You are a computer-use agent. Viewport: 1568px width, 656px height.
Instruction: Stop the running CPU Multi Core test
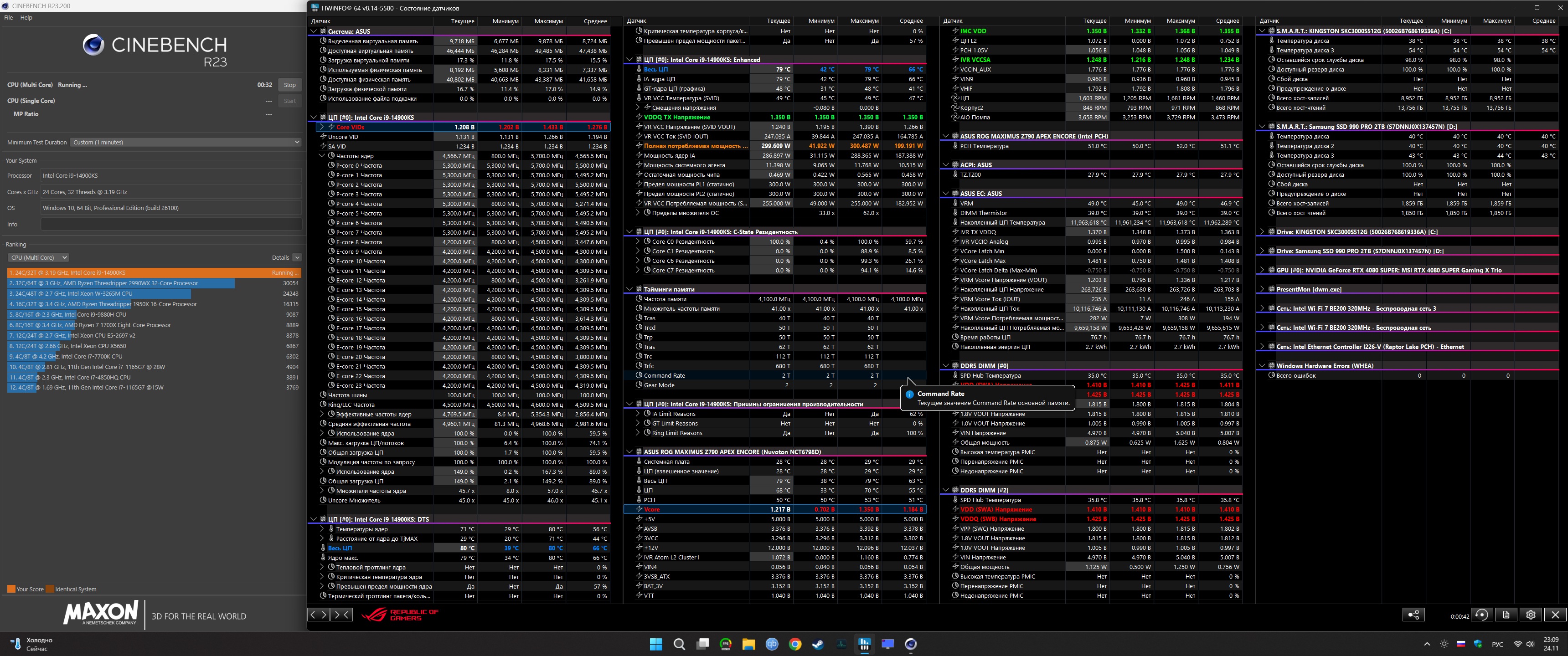point(290,85)
